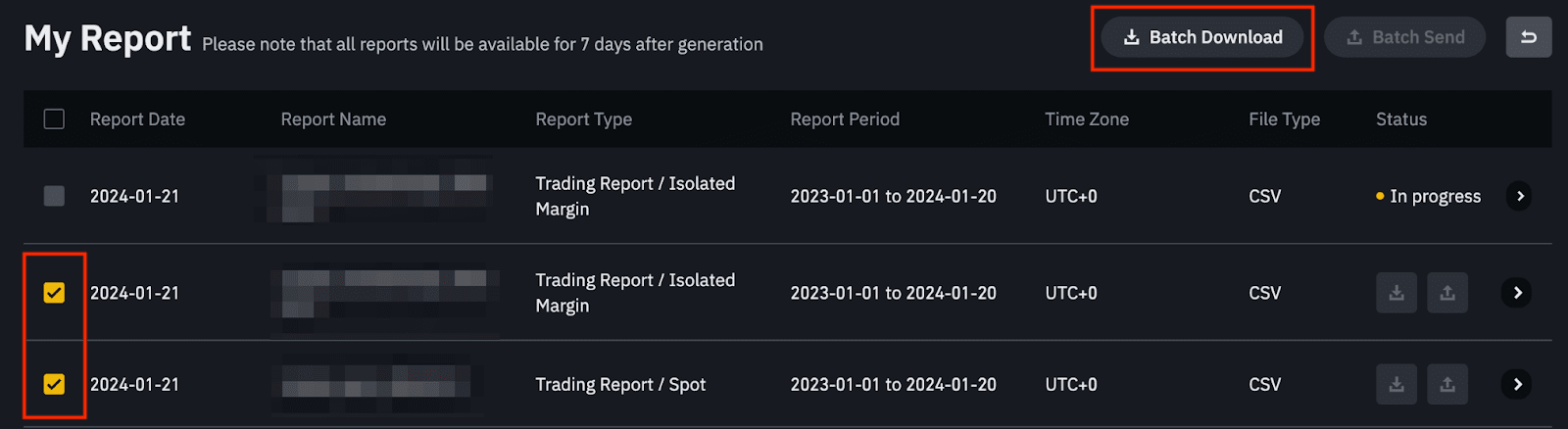Click the Batch Send upload icon

point(1354,37)
